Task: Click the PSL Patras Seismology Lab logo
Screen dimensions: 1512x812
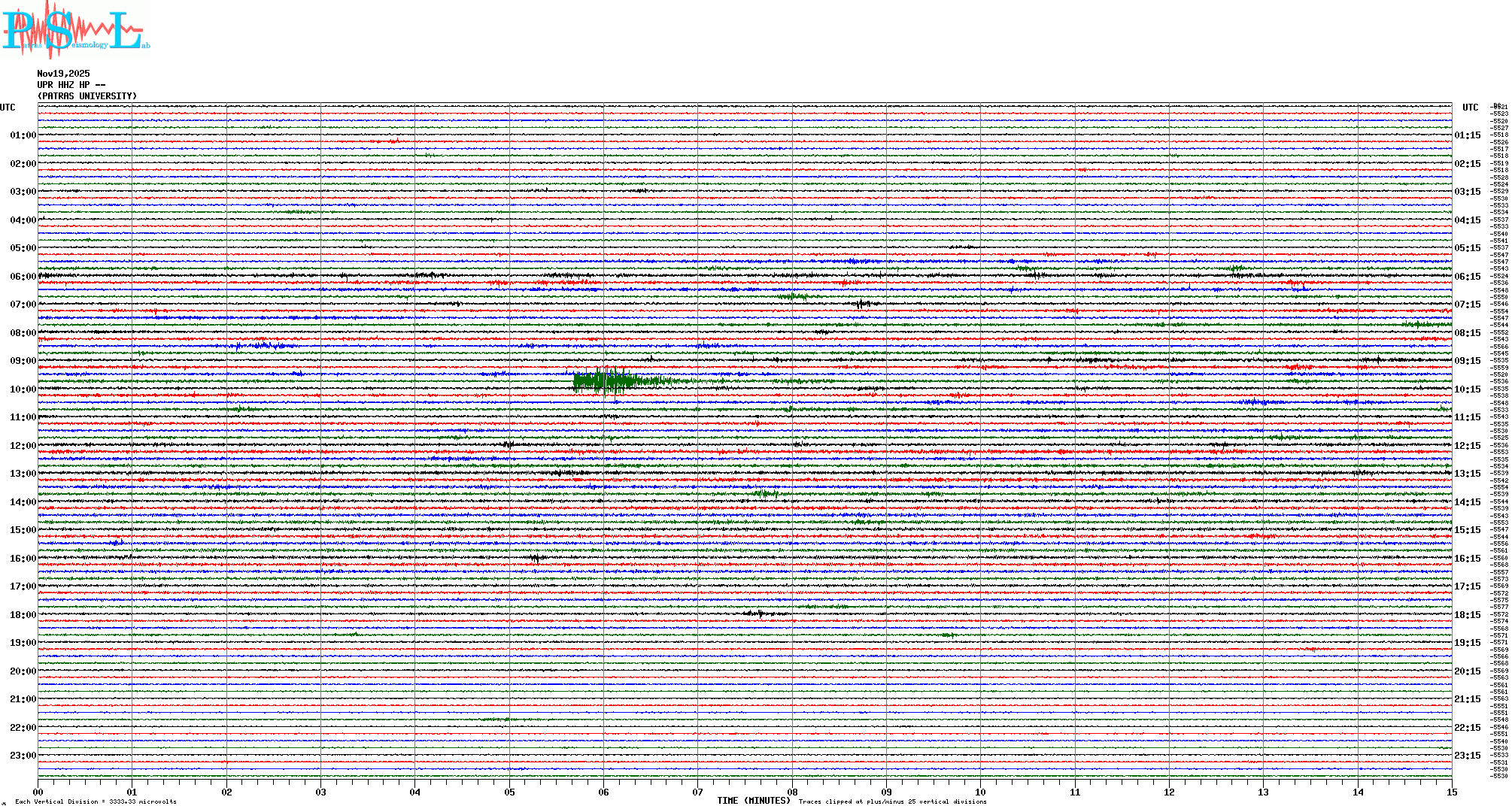Action: [x=74, y=30]
